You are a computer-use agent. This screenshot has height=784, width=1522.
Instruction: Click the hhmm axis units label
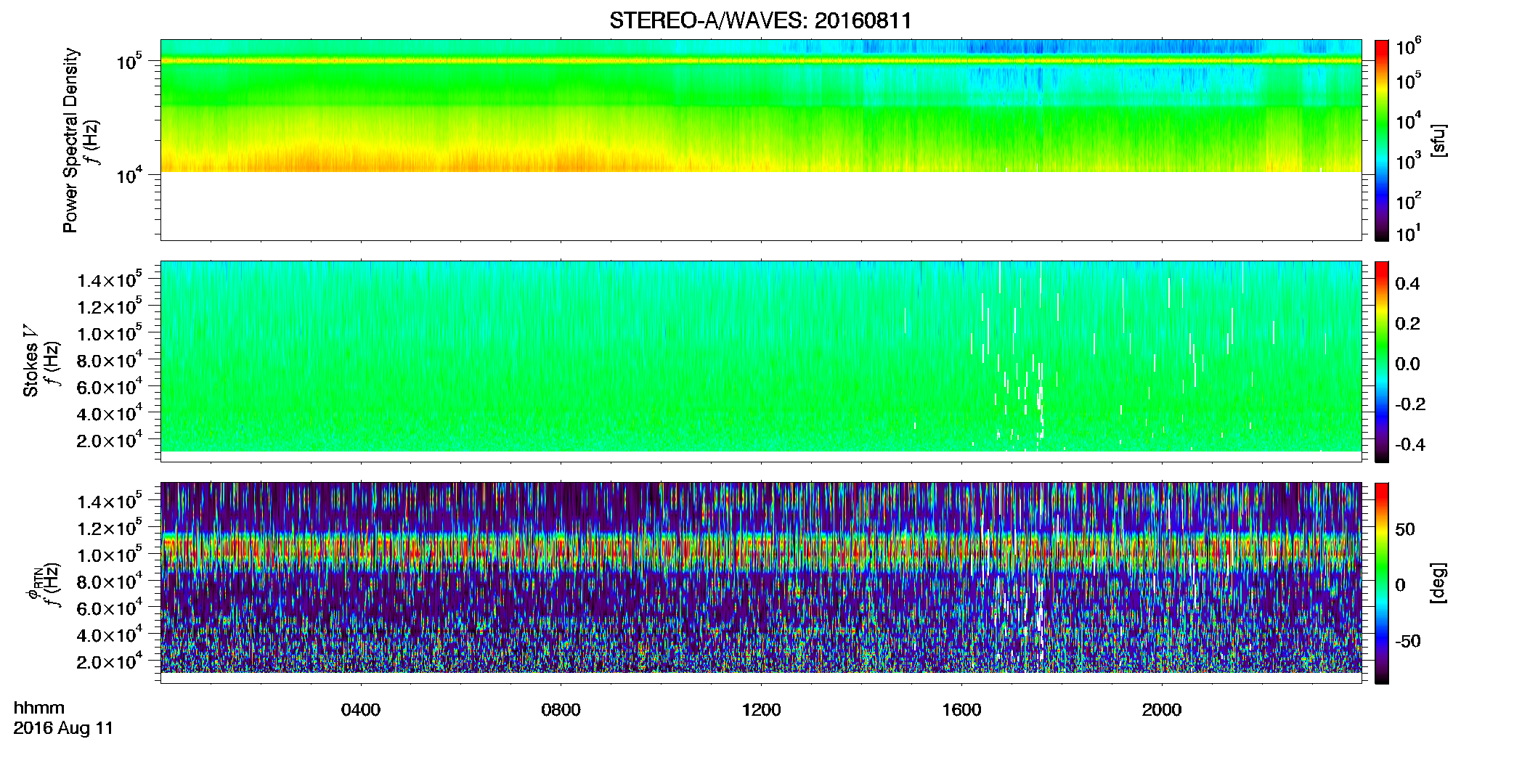39,708
